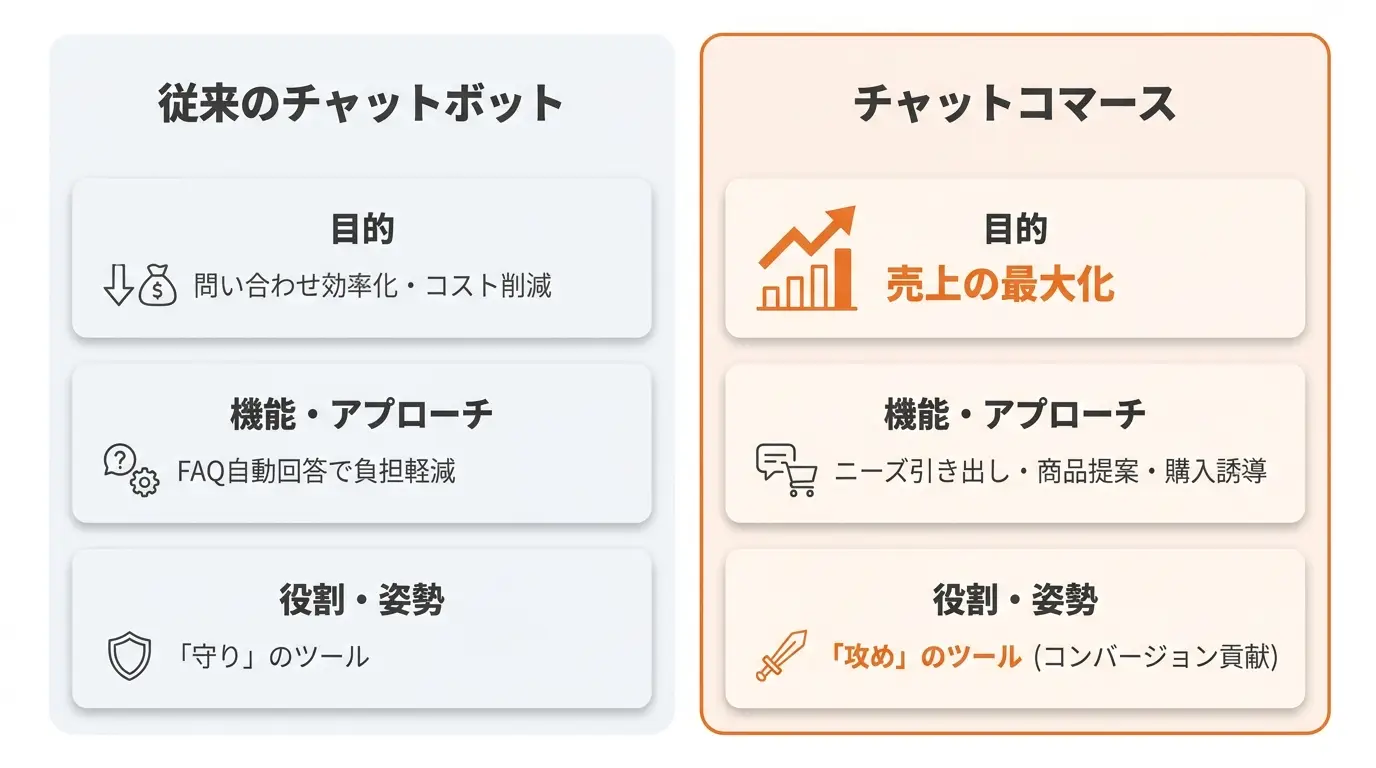The width and height of the screenshot is (1376, 768).
Task: Click the 目的 title in the orange card
Action: point(1015,229)
